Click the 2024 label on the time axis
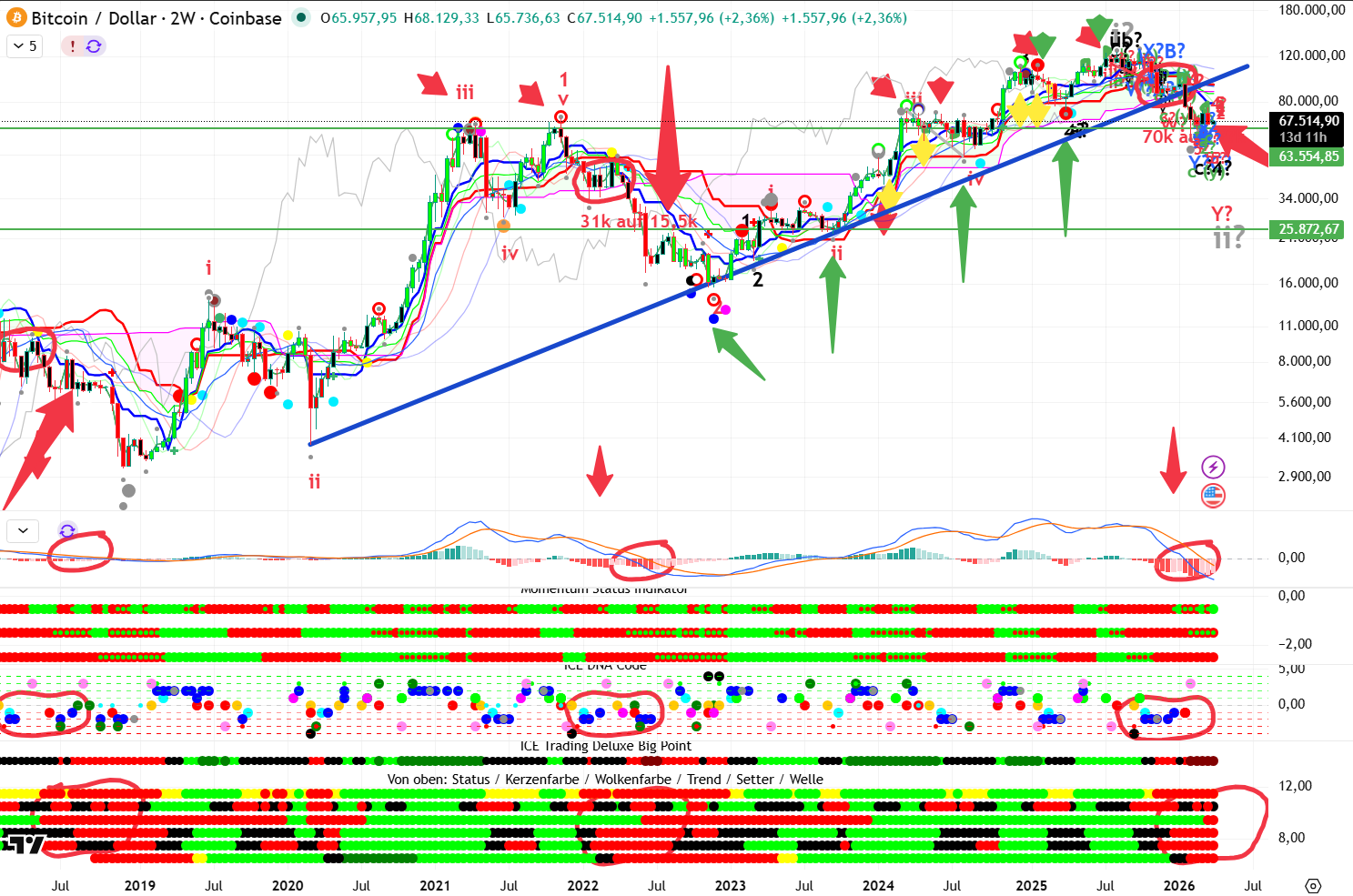The image size is (1353, 896). [x=877, y=886]
